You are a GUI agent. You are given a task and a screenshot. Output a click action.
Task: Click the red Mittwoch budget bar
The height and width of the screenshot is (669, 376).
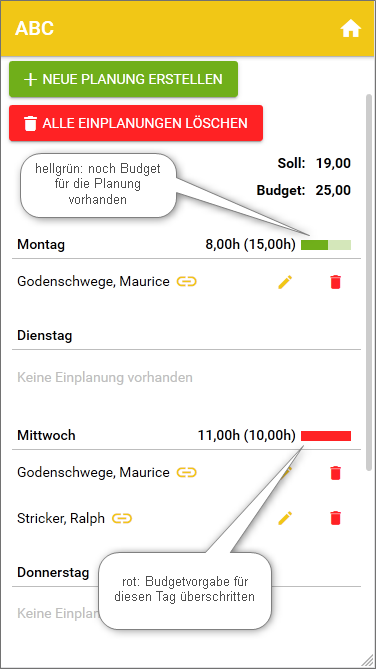pos(326,436)
